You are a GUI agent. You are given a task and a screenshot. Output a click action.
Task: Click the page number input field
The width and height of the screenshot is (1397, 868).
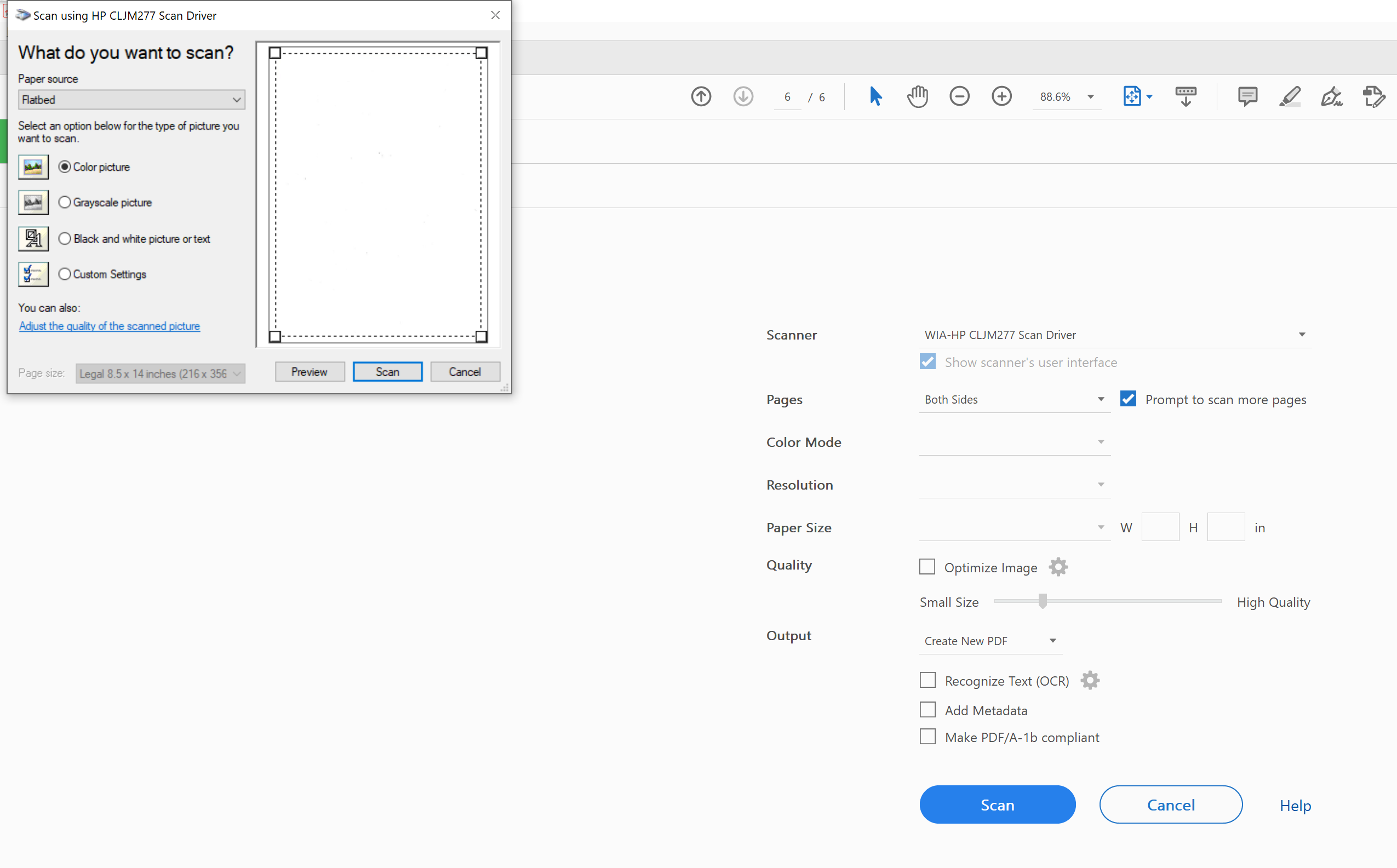point(787,96)
